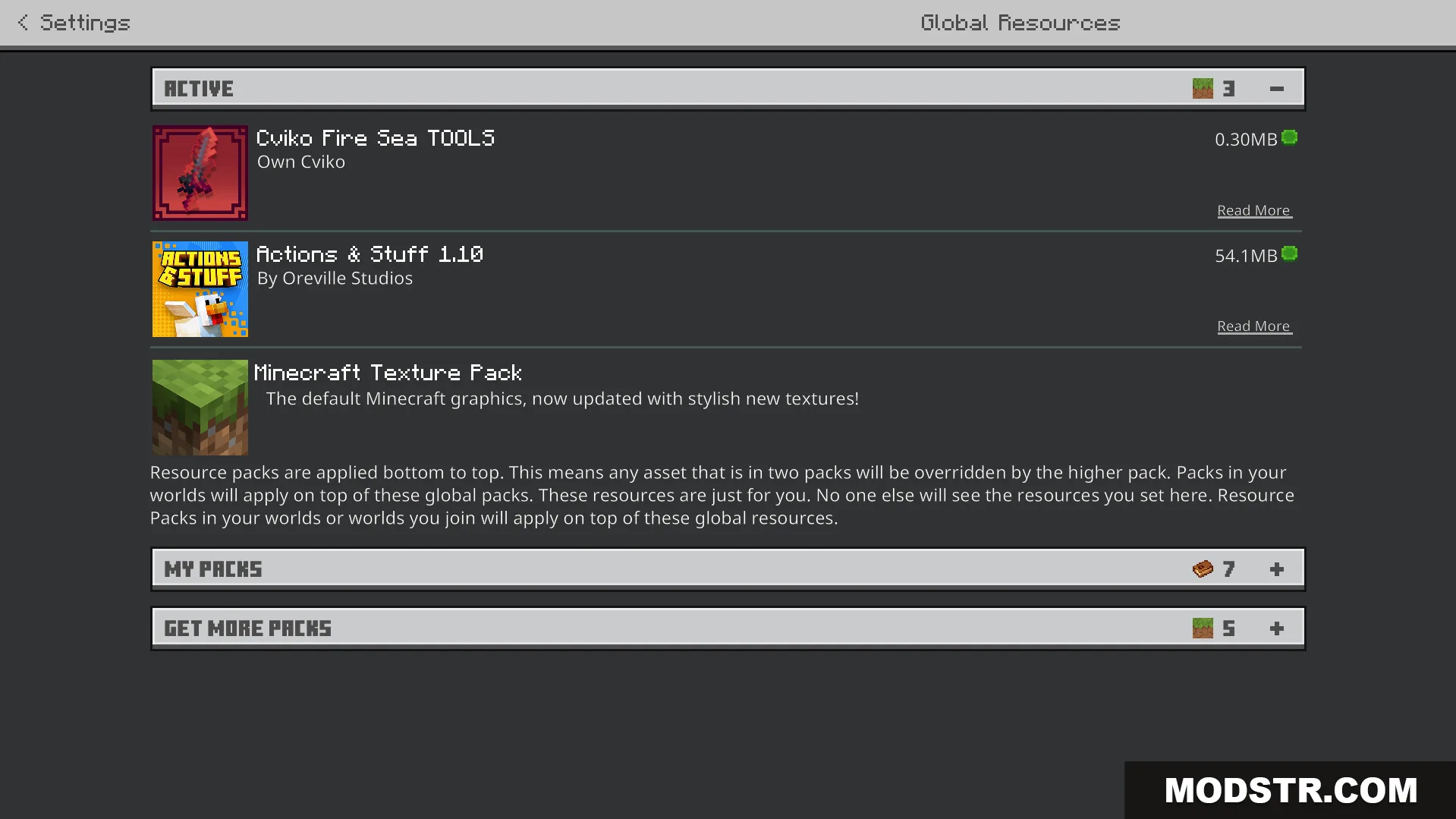Click the book icon in My Packs header
This screenshot has width=1456, height=819.
pyautogui.click(x=1203, y=569)
